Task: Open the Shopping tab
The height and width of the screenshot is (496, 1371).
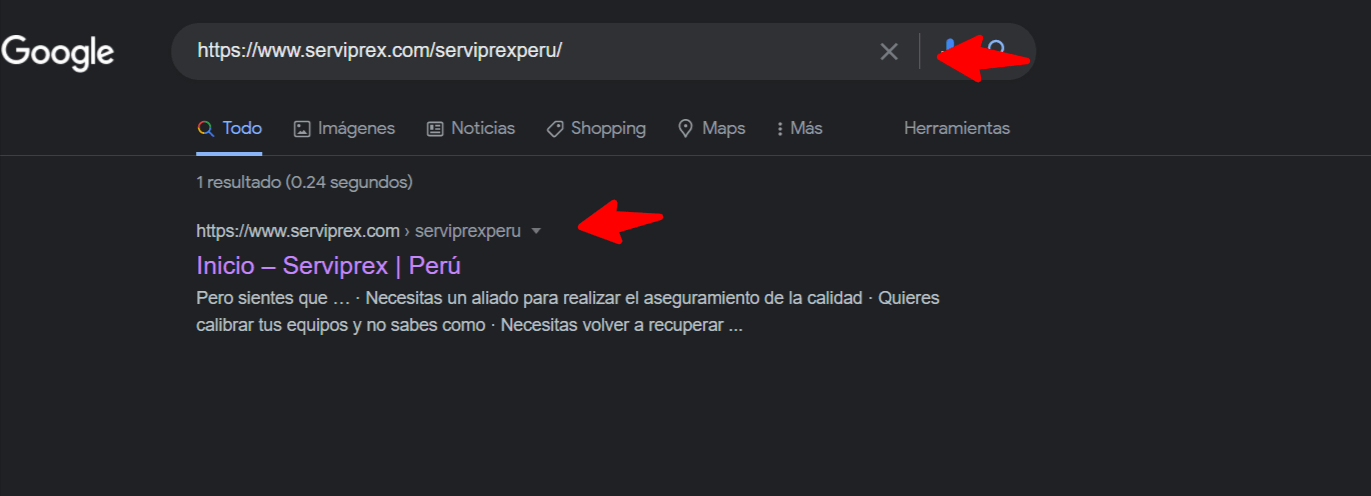Action: 596,128
